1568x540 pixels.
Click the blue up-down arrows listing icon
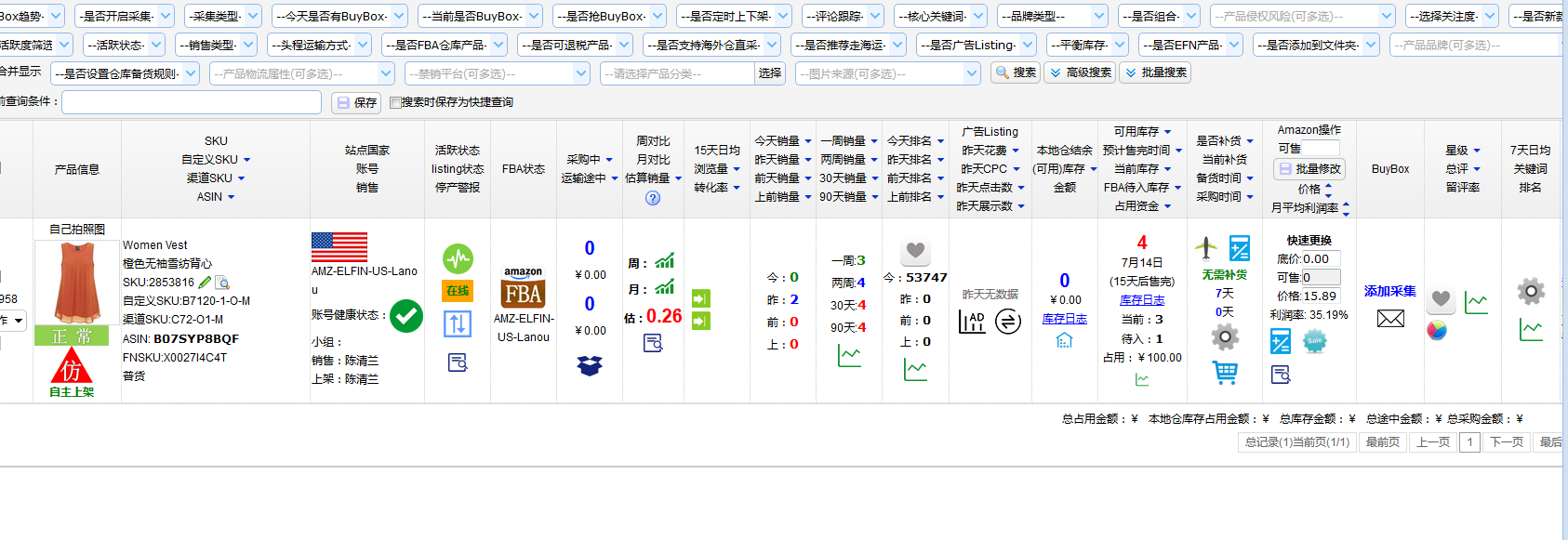coord(458,323)
